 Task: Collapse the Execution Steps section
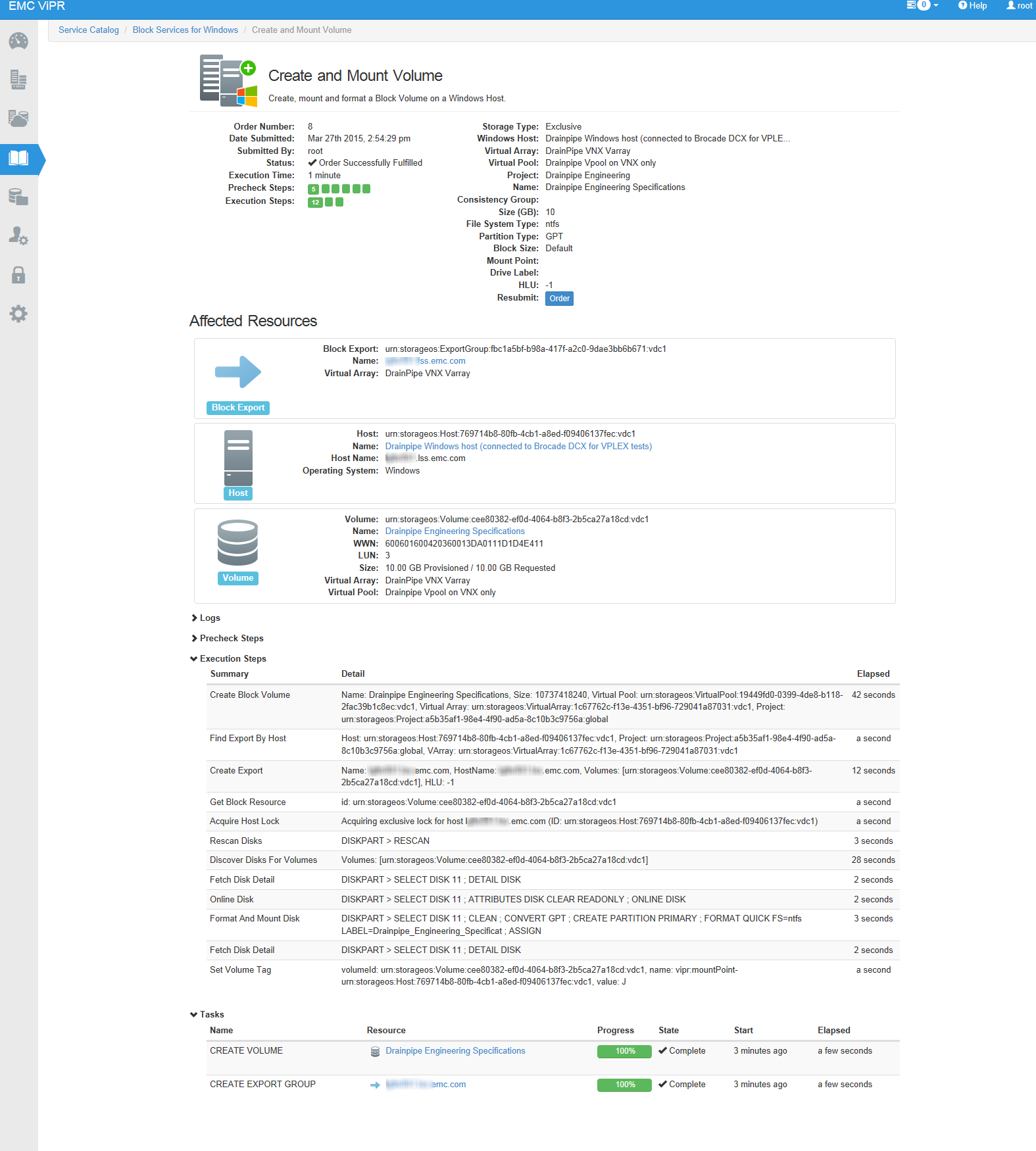(228, 659)
